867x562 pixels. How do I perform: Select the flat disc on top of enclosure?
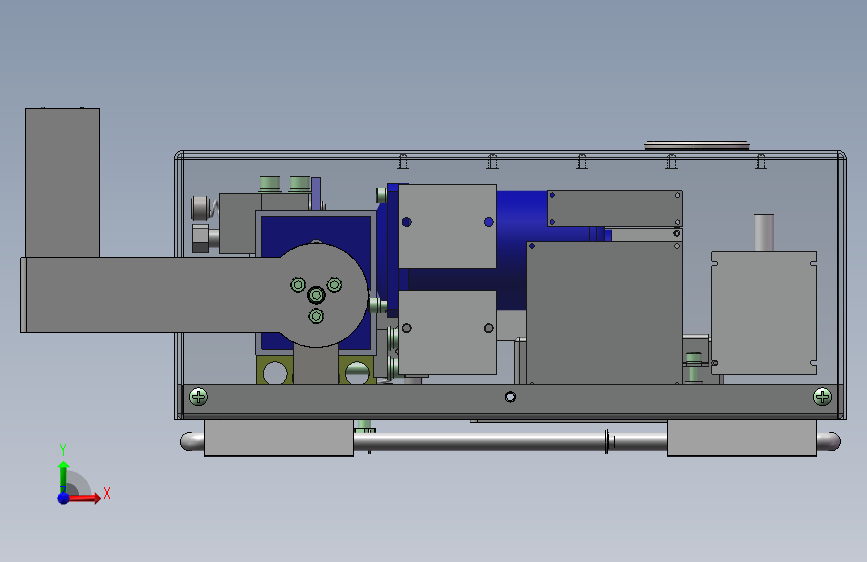pos(697,145)
